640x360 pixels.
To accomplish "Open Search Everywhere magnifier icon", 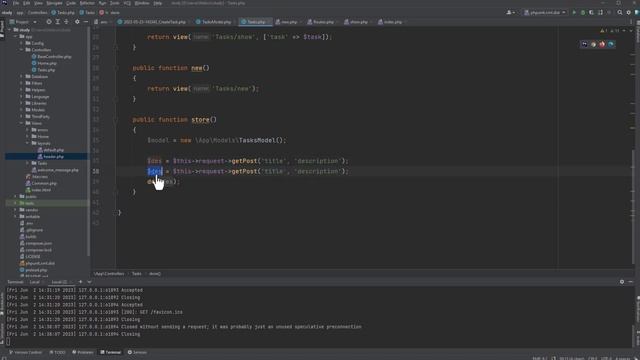I will pyautogui.click(x=620, y=13).
